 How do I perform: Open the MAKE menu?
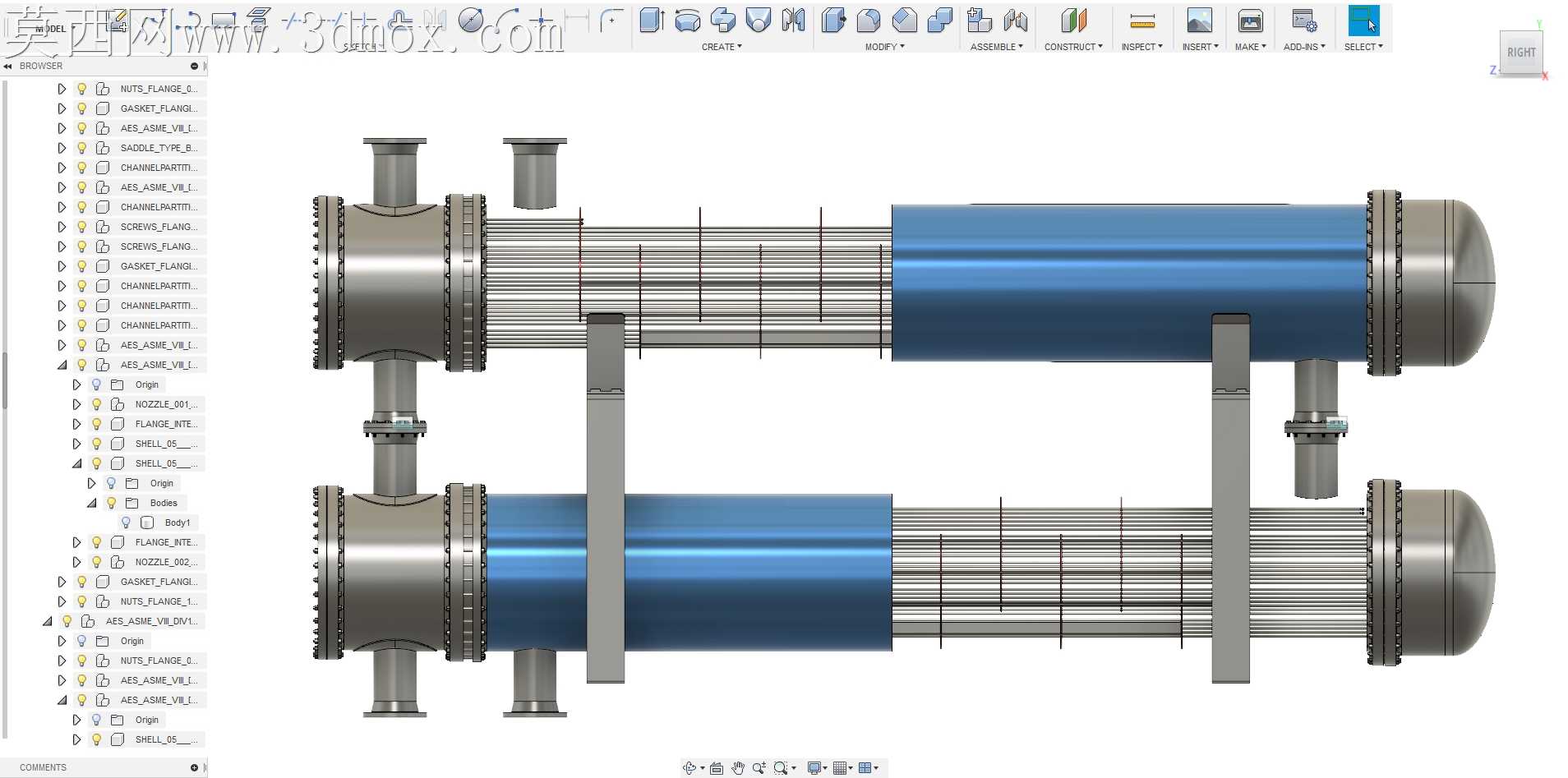[x=1251, y=47]
